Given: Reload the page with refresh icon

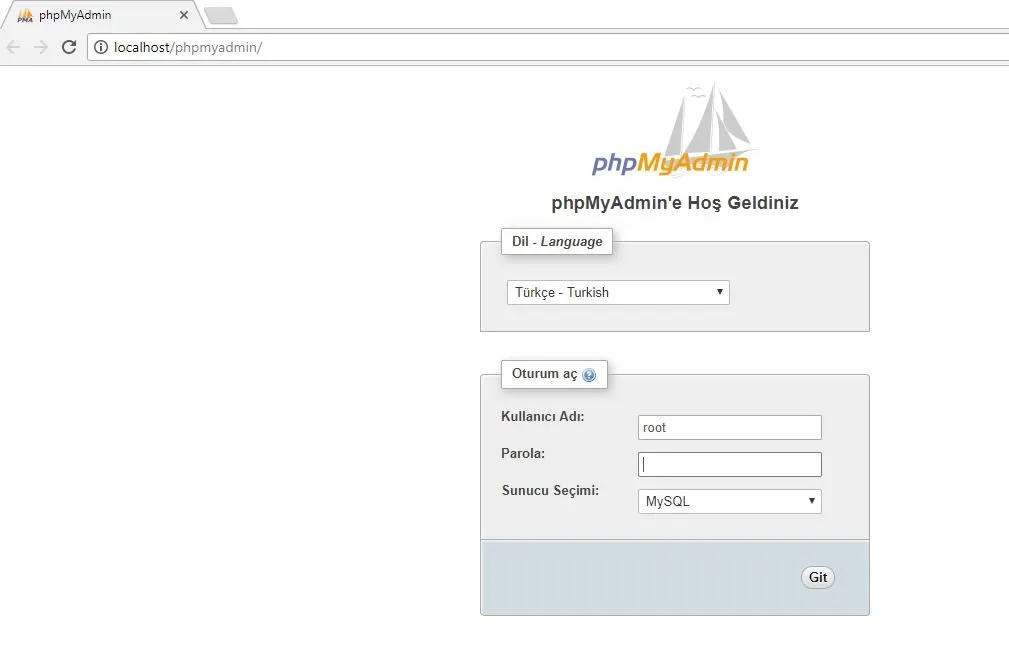Looking at the screenshot, I should tap(69, 47).
